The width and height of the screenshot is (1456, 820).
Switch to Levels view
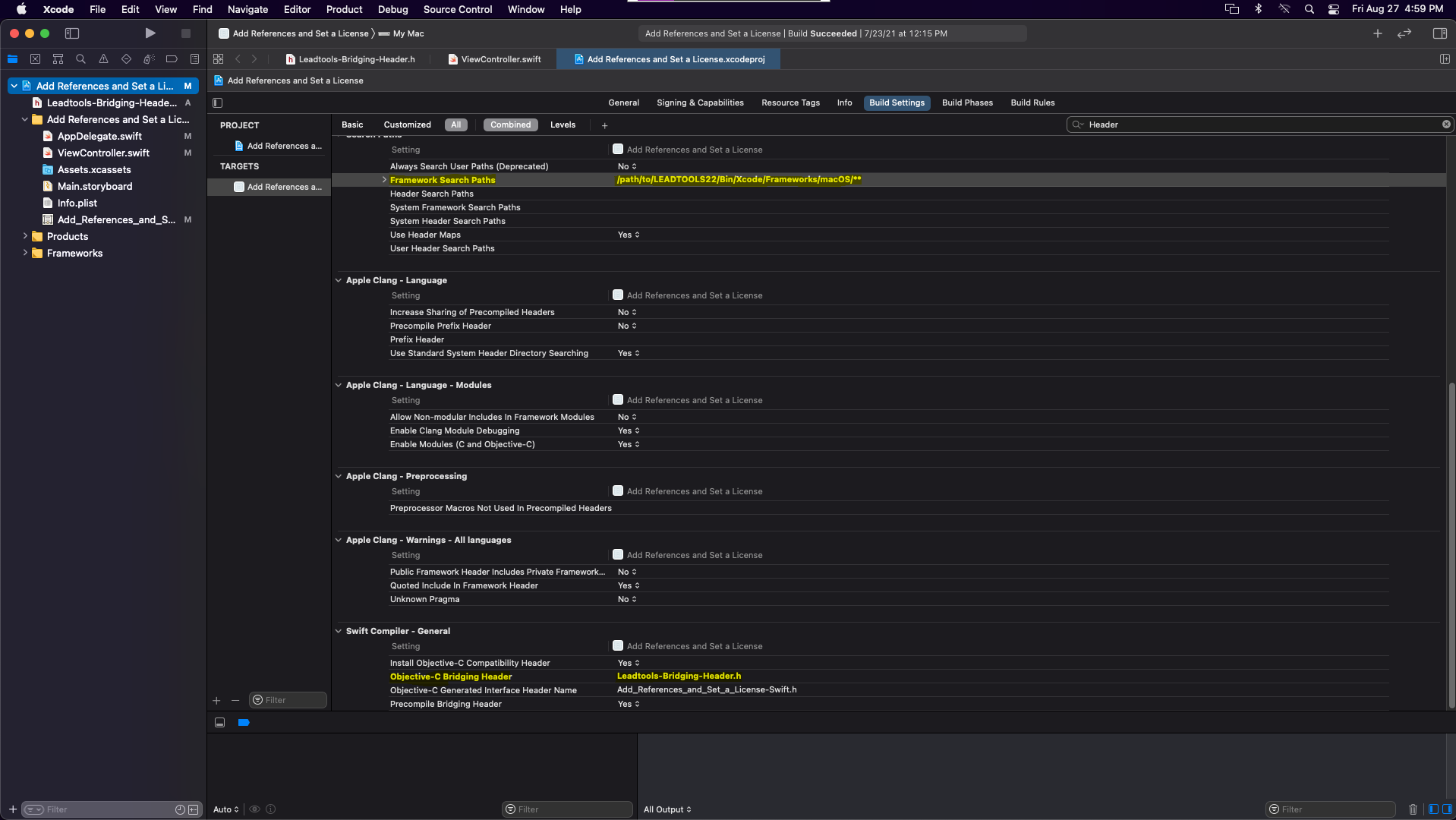(x=563, y=125)
